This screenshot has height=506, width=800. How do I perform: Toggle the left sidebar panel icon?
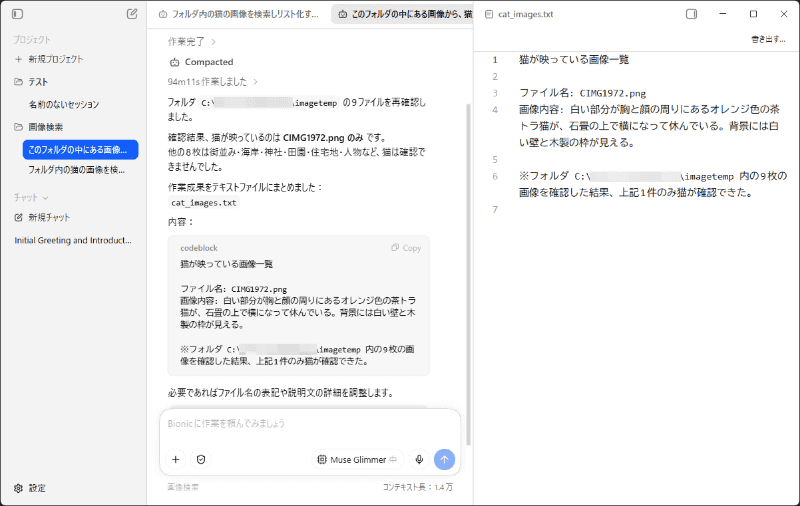pos(17,14)
